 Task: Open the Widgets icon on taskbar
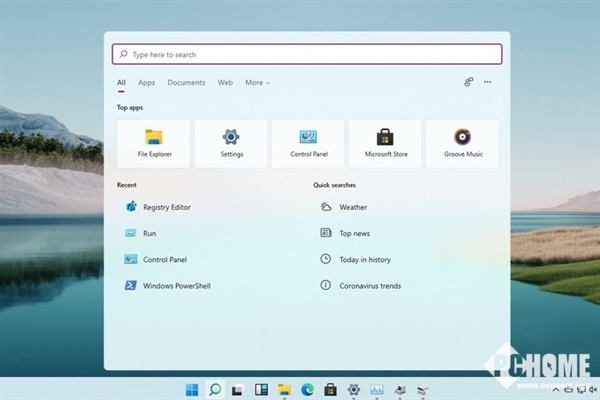(261, 389)
